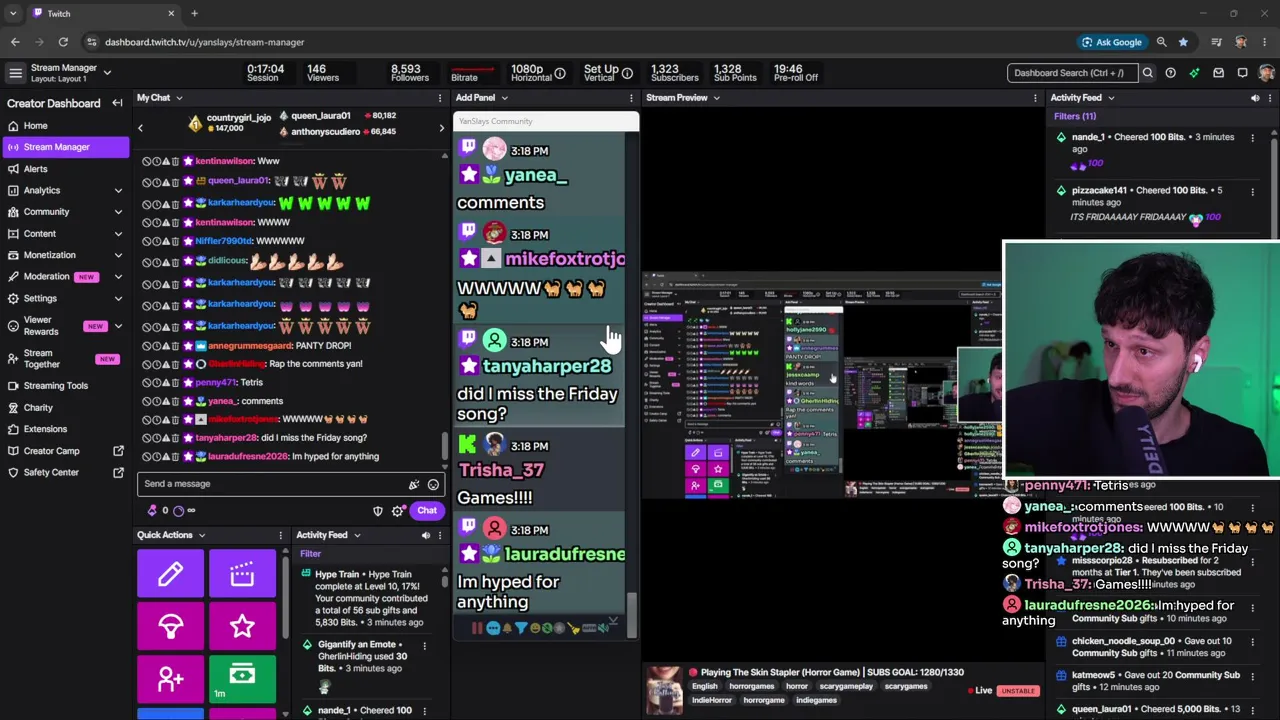Expand the Monetization sidebar section
Viewport: 1280px width, 720px height.
(x=118, y=255)
